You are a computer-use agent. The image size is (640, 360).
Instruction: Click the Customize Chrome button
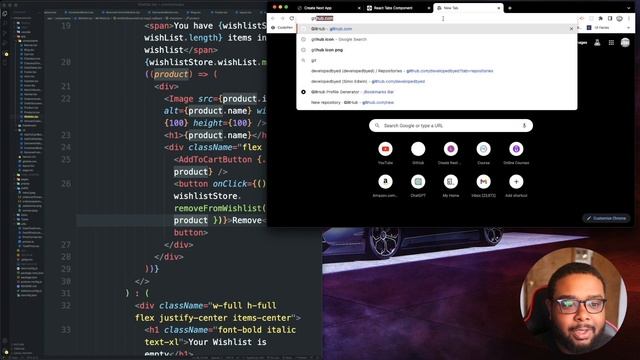click(606, 218)
